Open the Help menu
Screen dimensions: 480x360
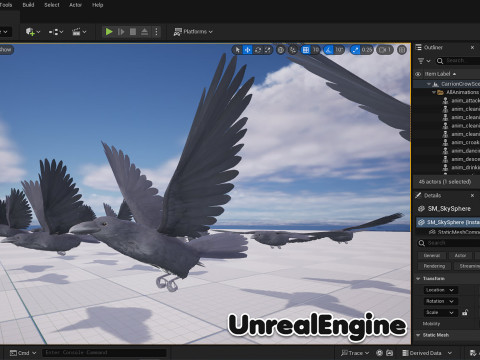pyautogui.click(x=98, y=5)
